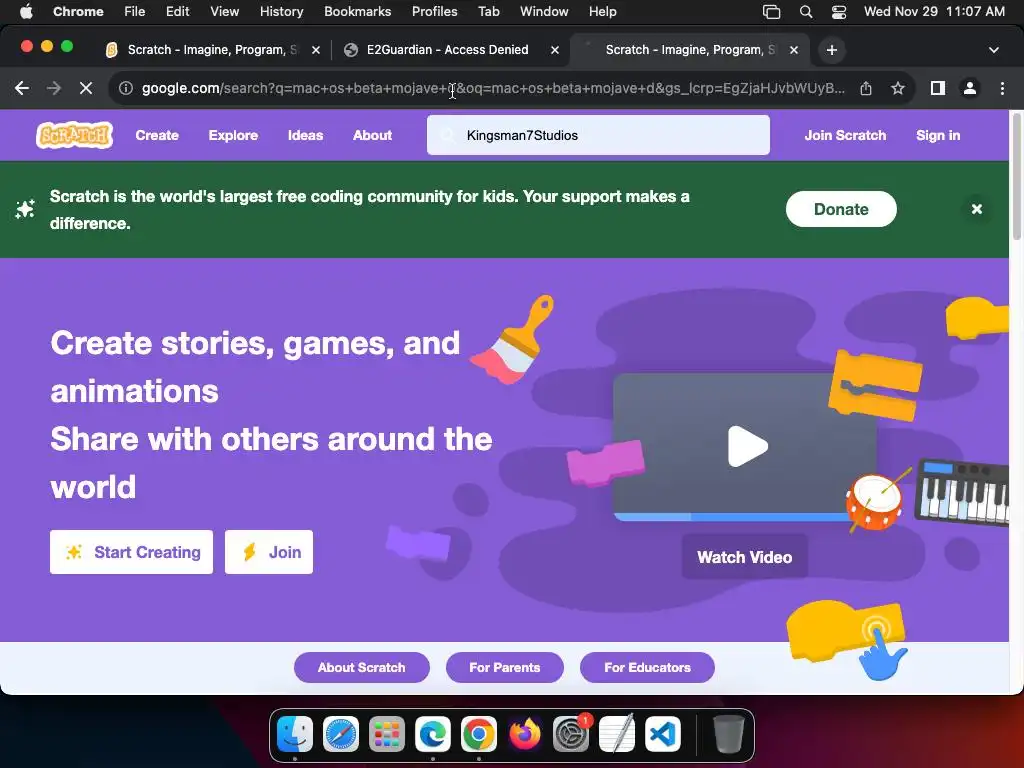Click the Donate button
This screenshot has height=768, width=1024.
coord(841,209)
